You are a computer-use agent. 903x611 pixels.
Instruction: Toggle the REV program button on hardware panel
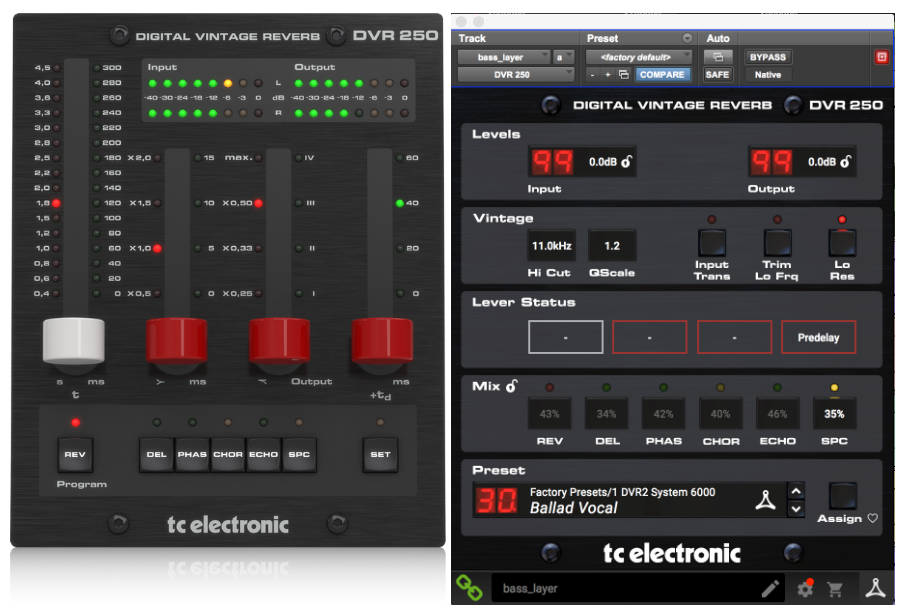[75, 455]
